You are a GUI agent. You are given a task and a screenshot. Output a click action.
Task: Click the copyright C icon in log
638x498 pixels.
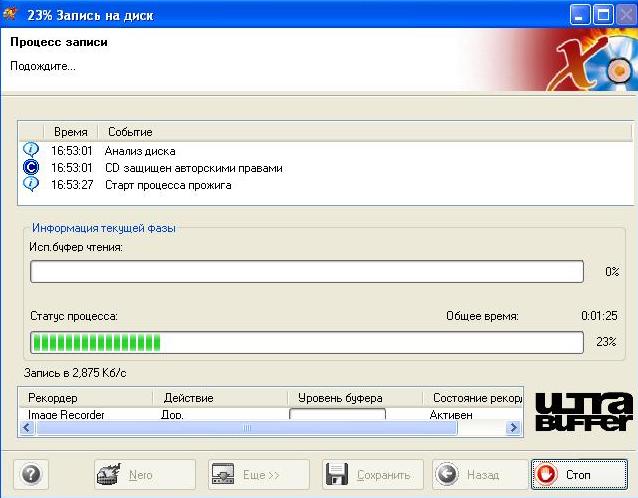pyautogui.click(x=31, y=167)
